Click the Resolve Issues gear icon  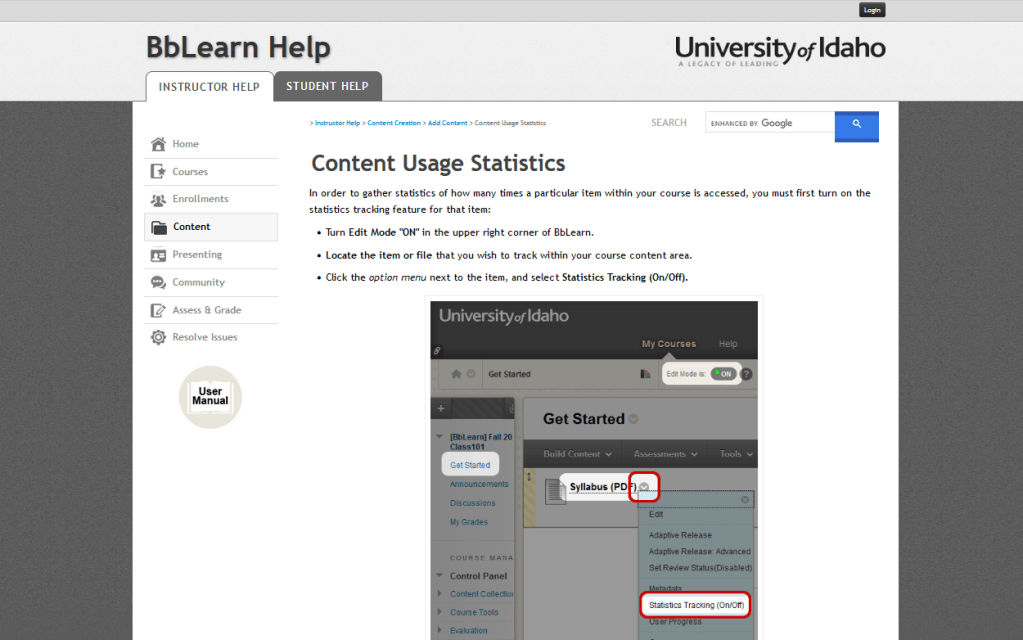158,338
